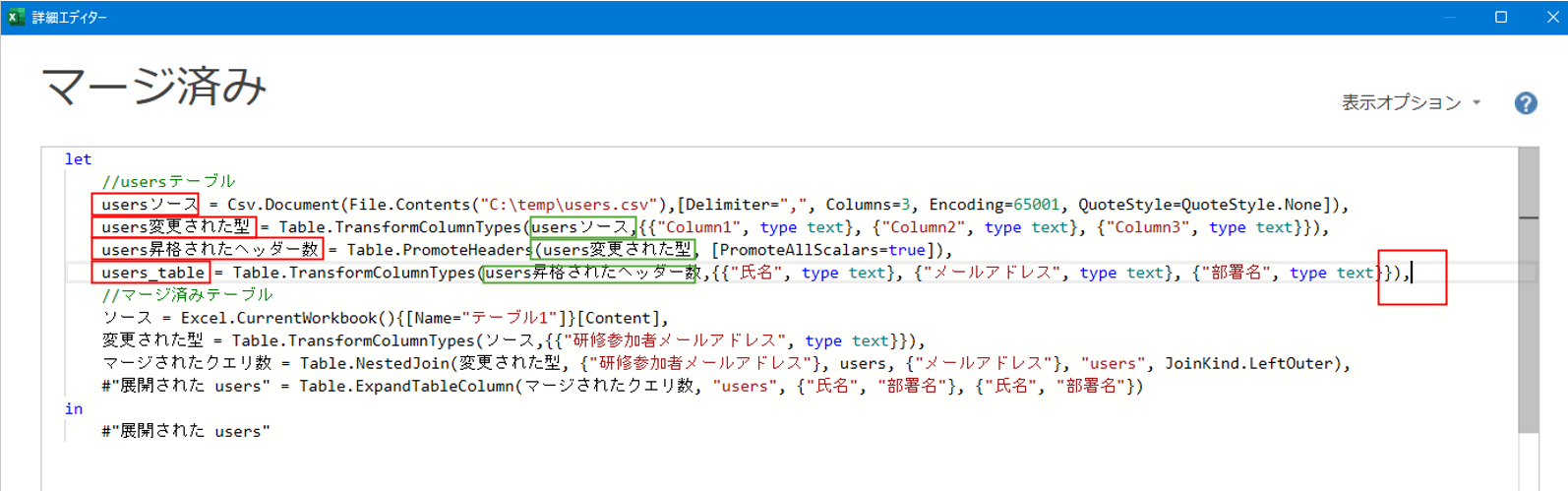
Task: Open the 表示オプション dropdown
Action: 1412,102
